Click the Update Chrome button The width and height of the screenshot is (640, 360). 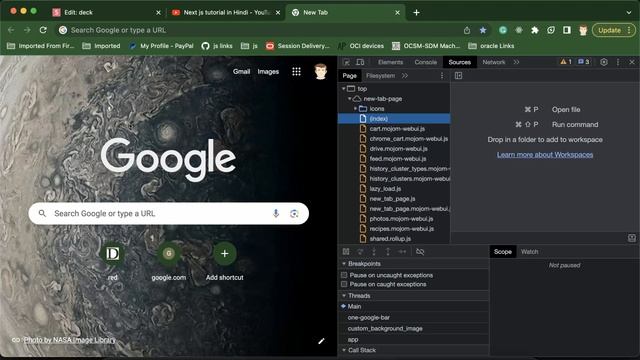click(x=613, y=30)
